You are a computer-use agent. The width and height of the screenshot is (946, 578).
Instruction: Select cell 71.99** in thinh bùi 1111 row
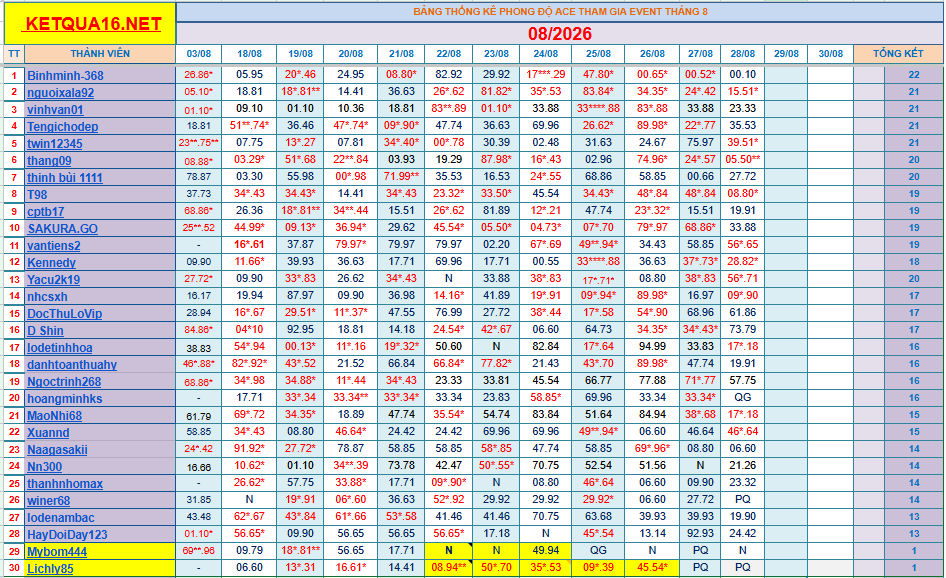pos(401,177)
